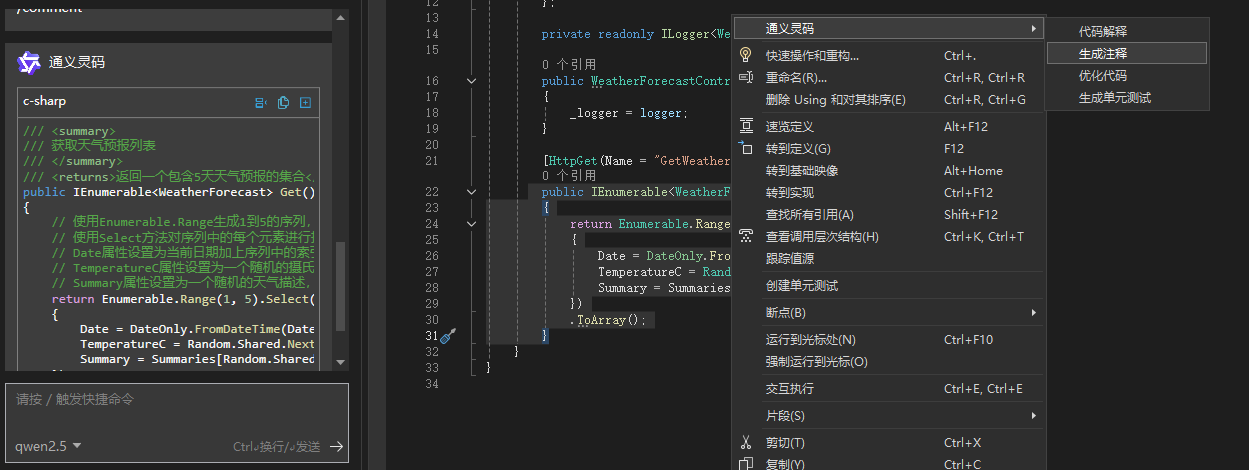Select 生成单元测试 in the submenu
The image size is (1249, 470).
pyautogui.click(x=1127, y=98)
